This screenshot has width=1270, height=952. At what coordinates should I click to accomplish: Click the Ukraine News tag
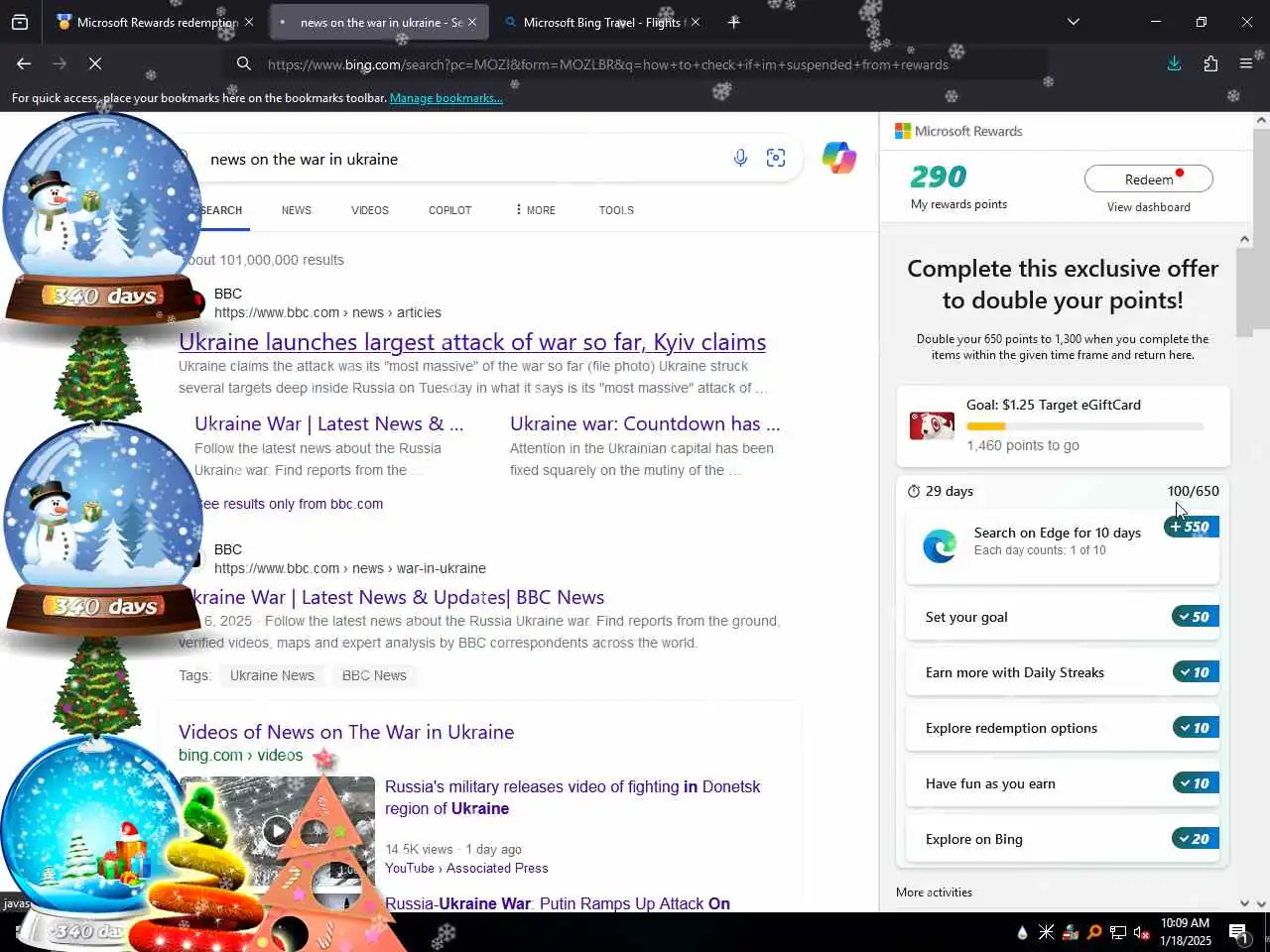coord(272,675)
